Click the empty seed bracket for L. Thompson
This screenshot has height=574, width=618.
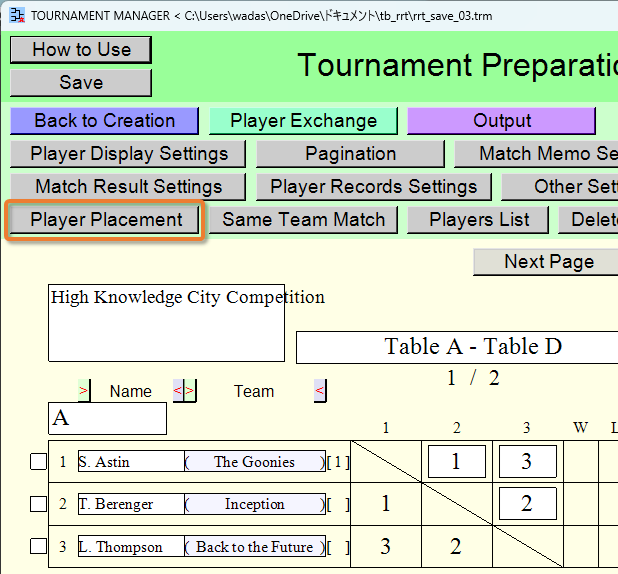338,547
